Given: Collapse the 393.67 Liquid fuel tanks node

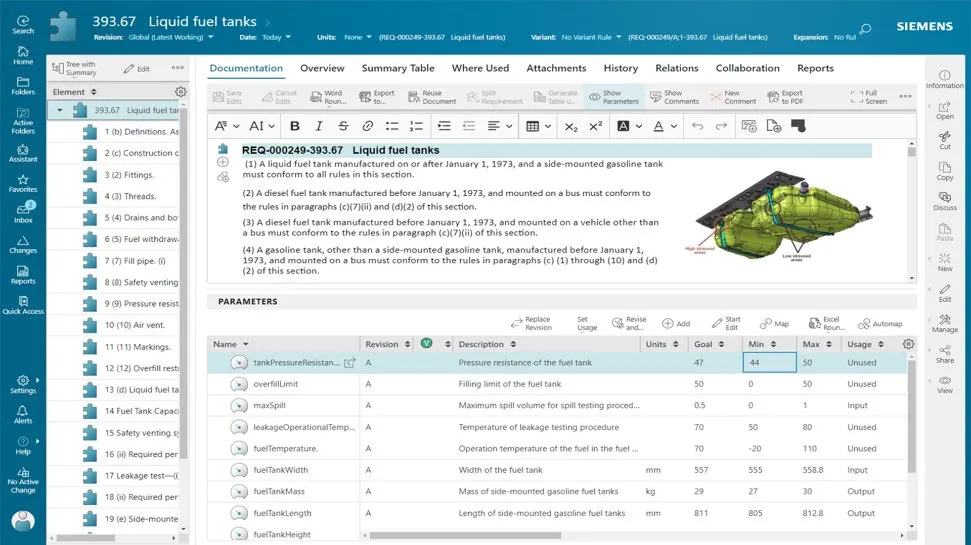Looking at the screenshot, I should point(61,111).
